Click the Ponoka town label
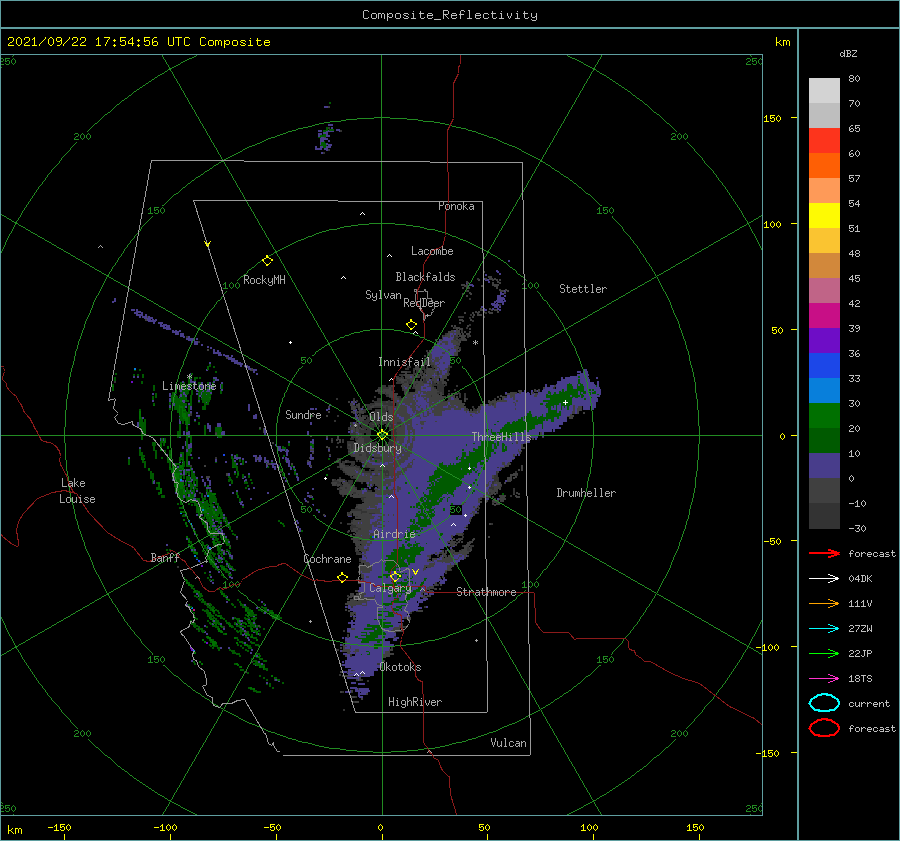 456,206
